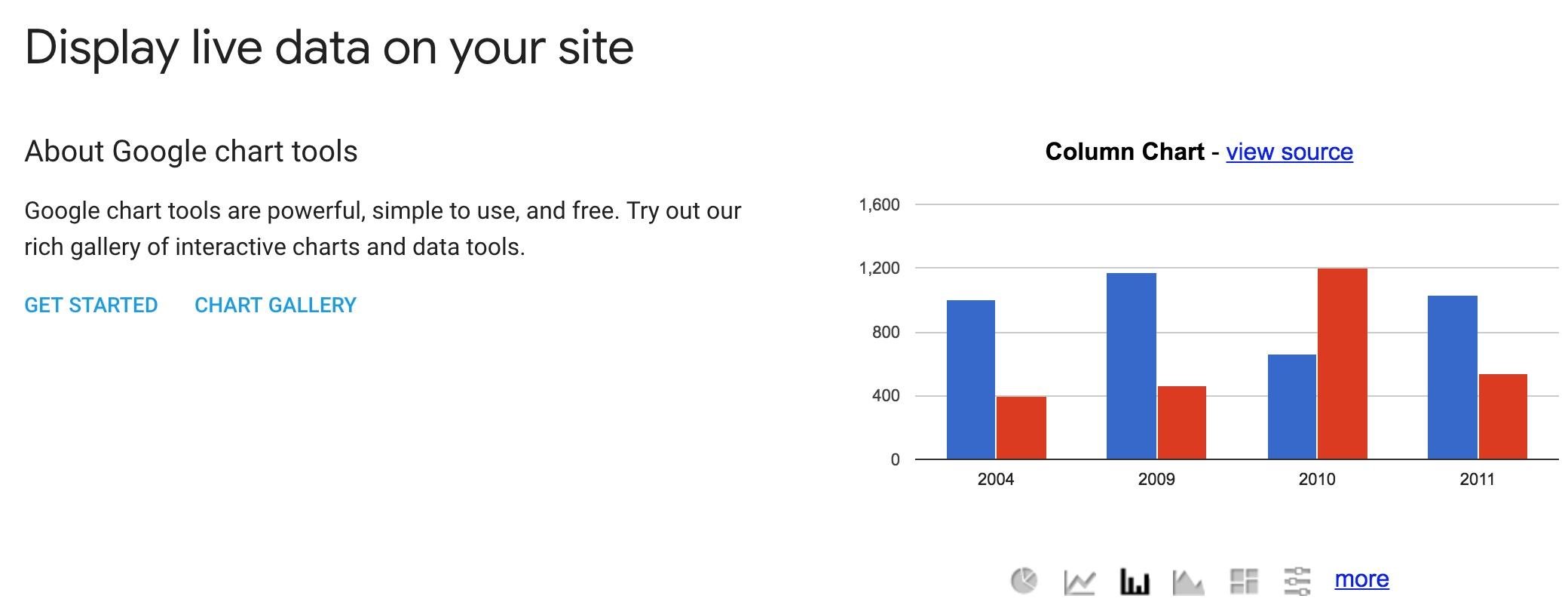This screenshot has width=1568, height=614.
Task: Click the blue 2010 bar
Action: click(1292, 407)
